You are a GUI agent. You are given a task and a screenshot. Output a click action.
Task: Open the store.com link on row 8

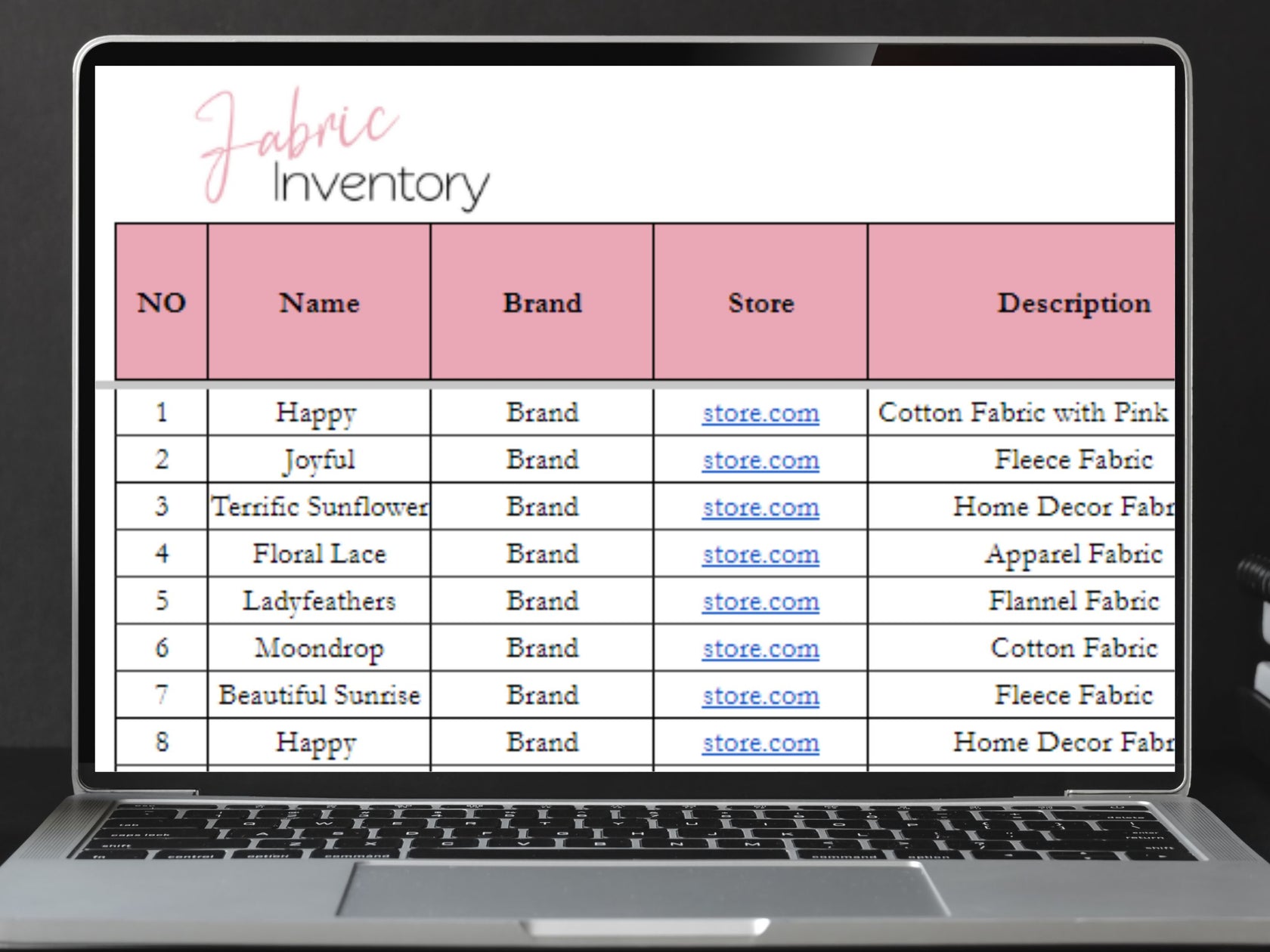pyautogui.click(x=759, y=743)
